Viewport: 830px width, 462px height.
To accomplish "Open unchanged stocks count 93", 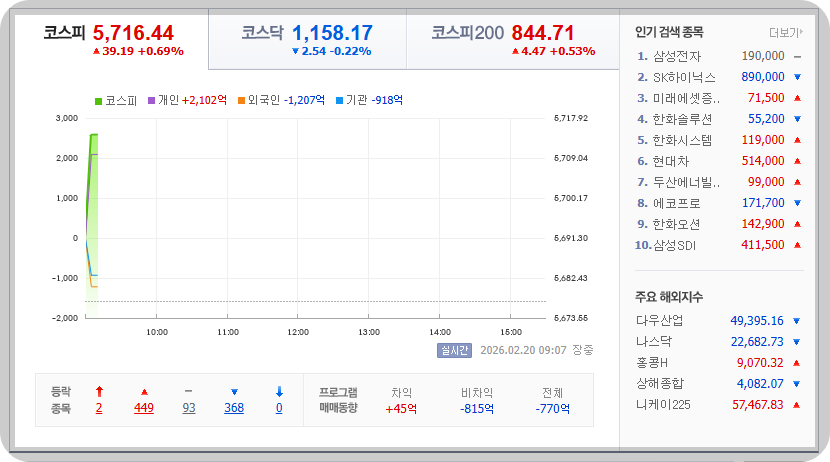I will (x=189, y=408).
